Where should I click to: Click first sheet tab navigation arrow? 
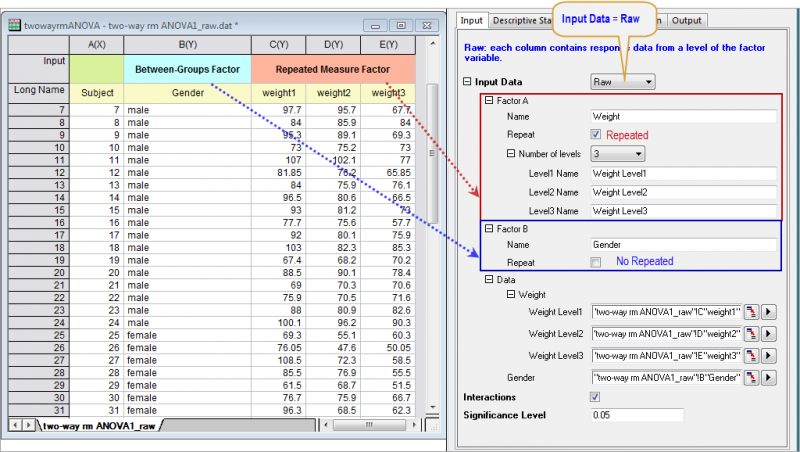16,424
